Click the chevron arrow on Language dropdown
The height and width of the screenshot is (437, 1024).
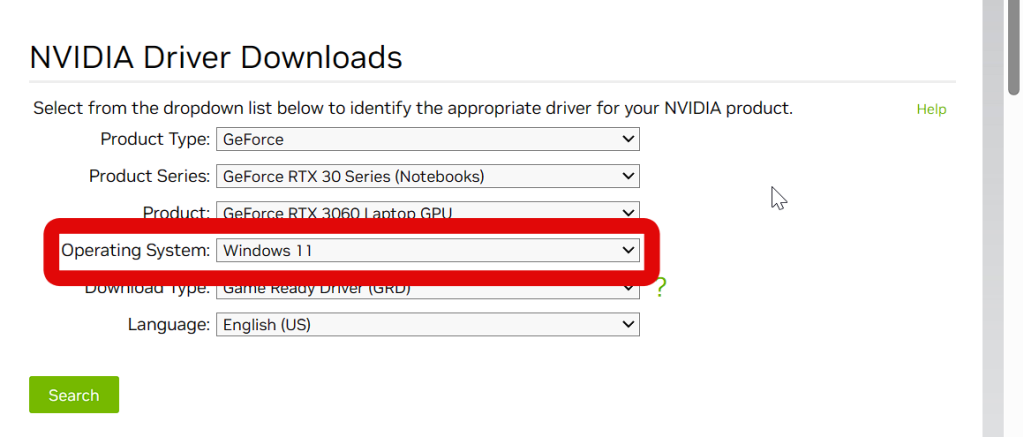click(x=628, y=324)
